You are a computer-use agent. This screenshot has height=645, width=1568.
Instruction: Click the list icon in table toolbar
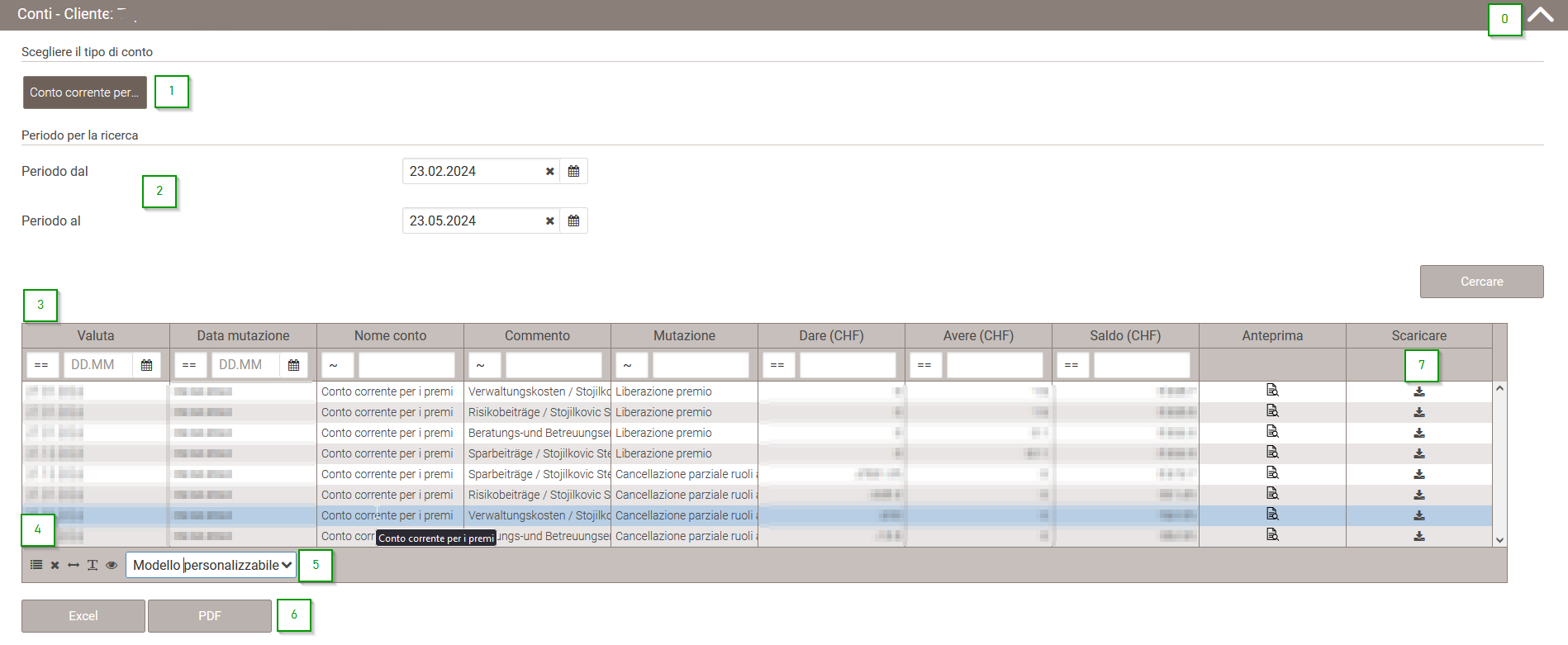(36, 565)
